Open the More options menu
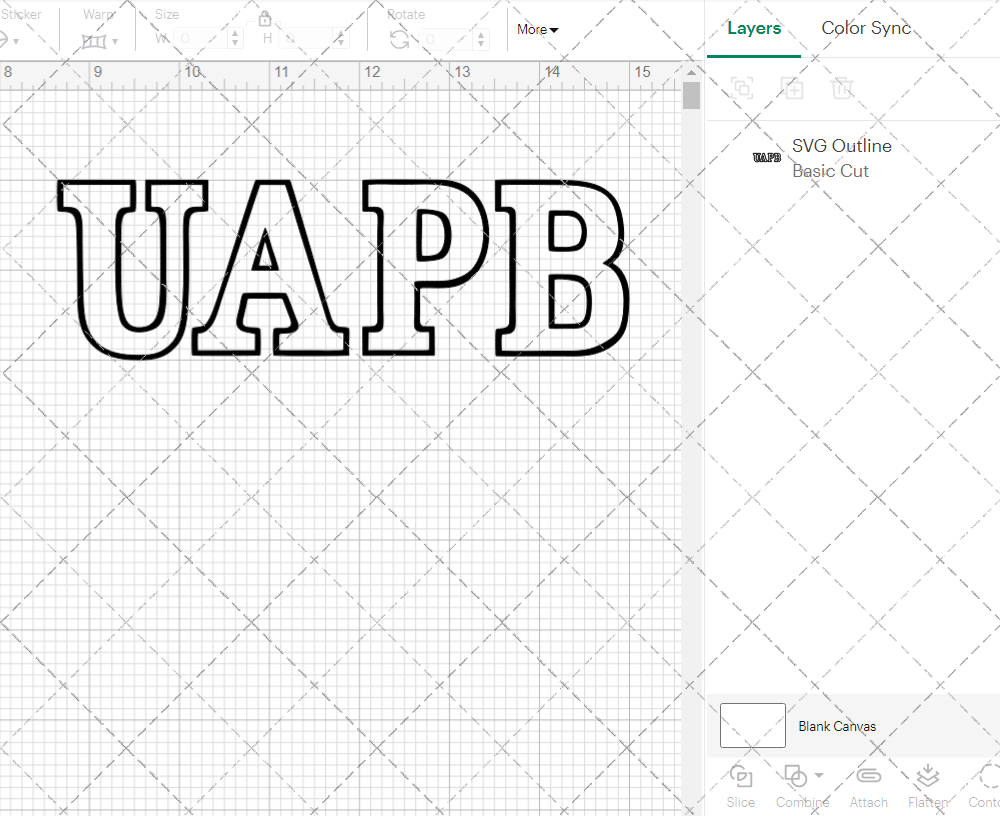The width and height of the screenshot is (1000, 816). [x=537, y=30]
